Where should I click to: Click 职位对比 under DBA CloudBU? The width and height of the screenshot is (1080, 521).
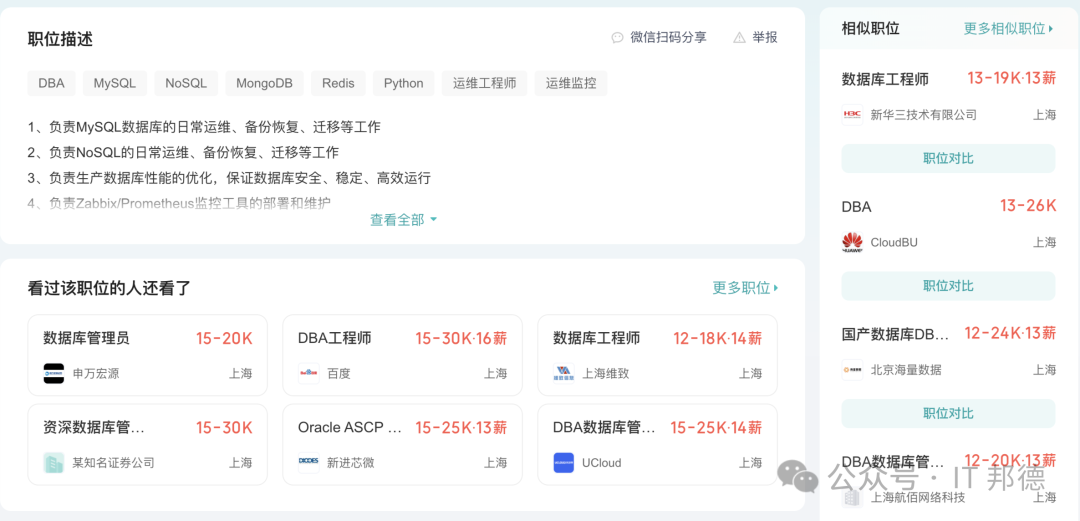[x=948, y=286]
